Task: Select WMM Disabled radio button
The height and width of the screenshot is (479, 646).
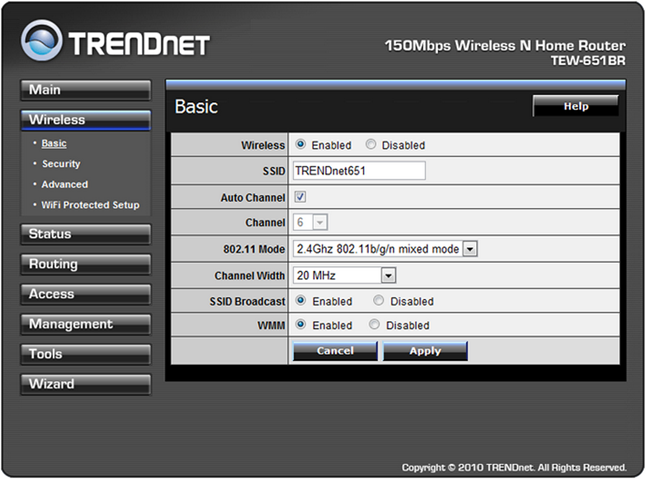Action: [x=374, y=325]
